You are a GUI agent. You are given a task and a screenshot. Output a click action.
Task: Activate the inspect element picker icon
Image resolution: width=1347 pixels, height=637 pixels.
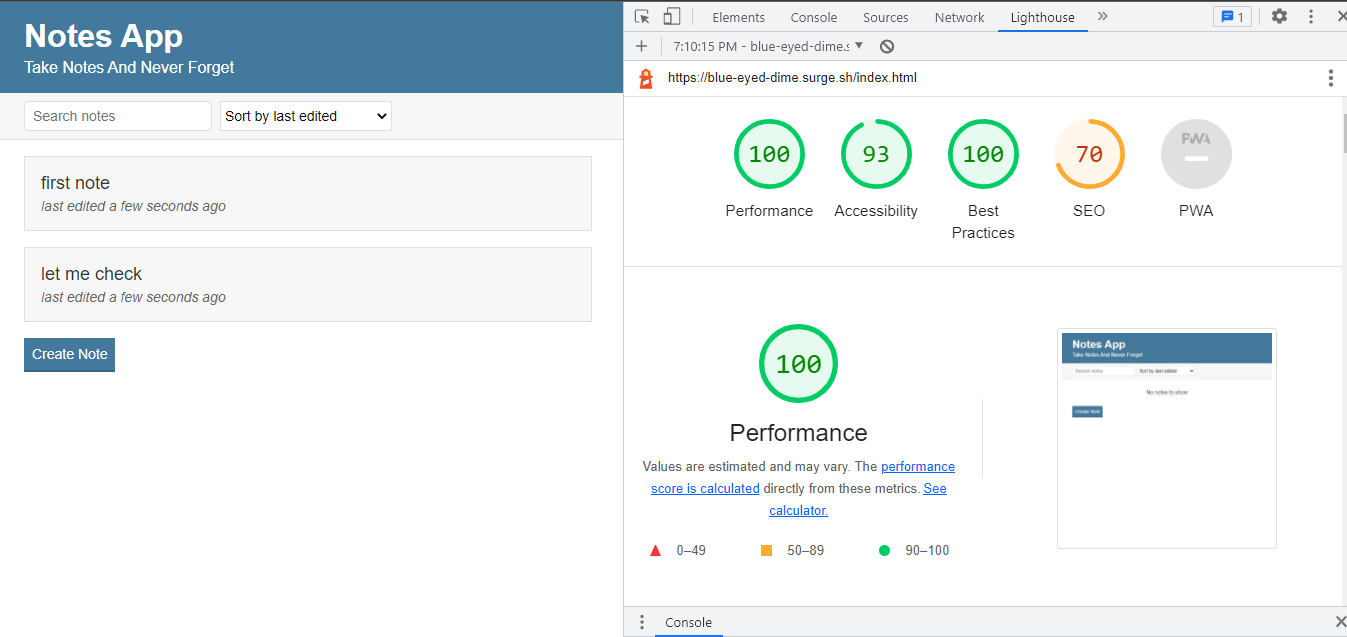tap(642, 17)
